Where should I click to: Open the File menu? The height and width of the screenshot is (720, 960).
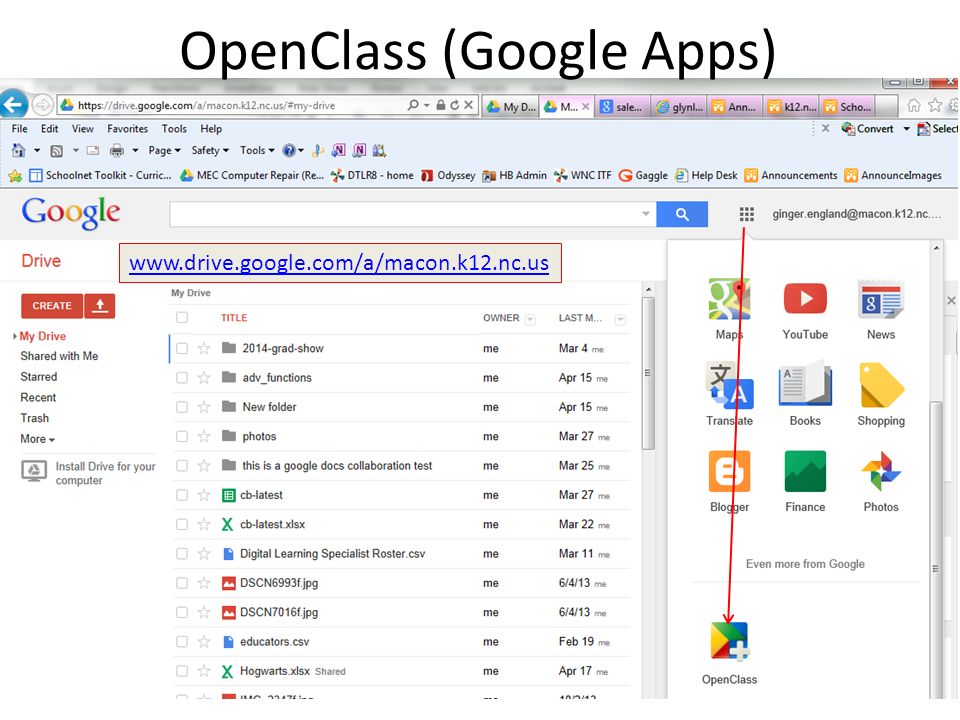click(20, 129)
